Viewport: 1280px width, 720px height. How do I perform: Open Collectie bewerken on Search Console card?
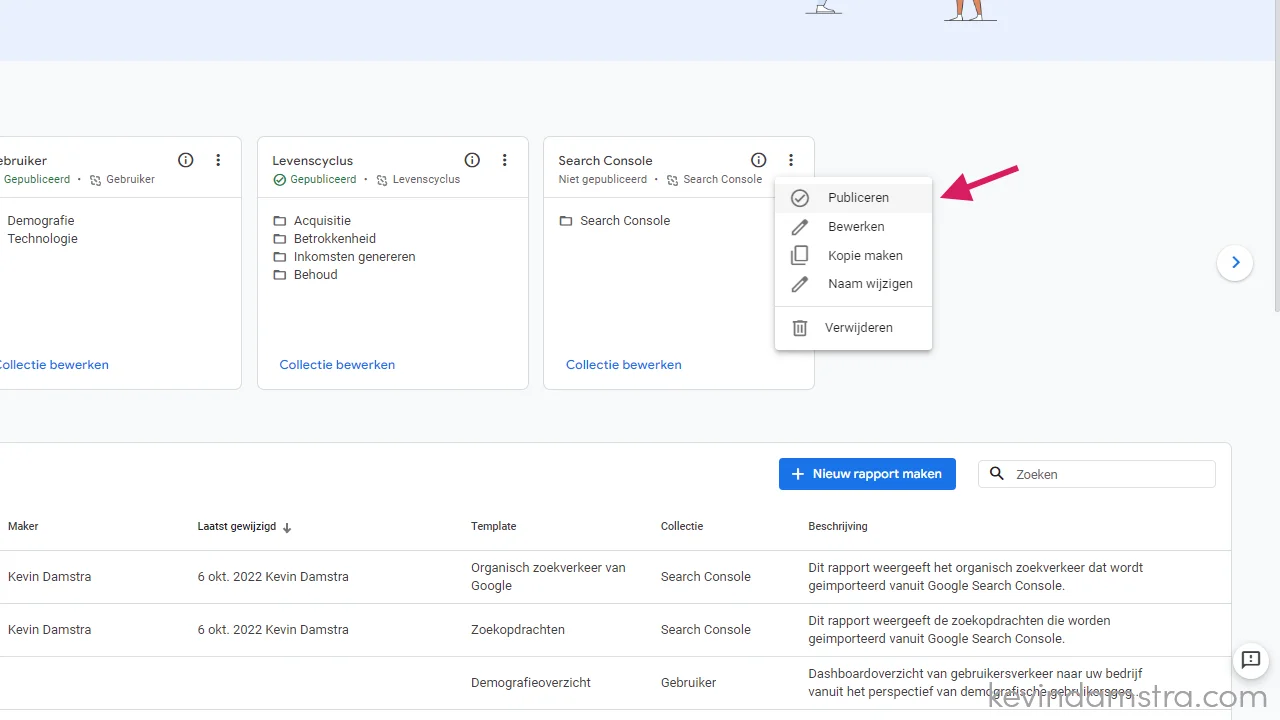(624, 365)
